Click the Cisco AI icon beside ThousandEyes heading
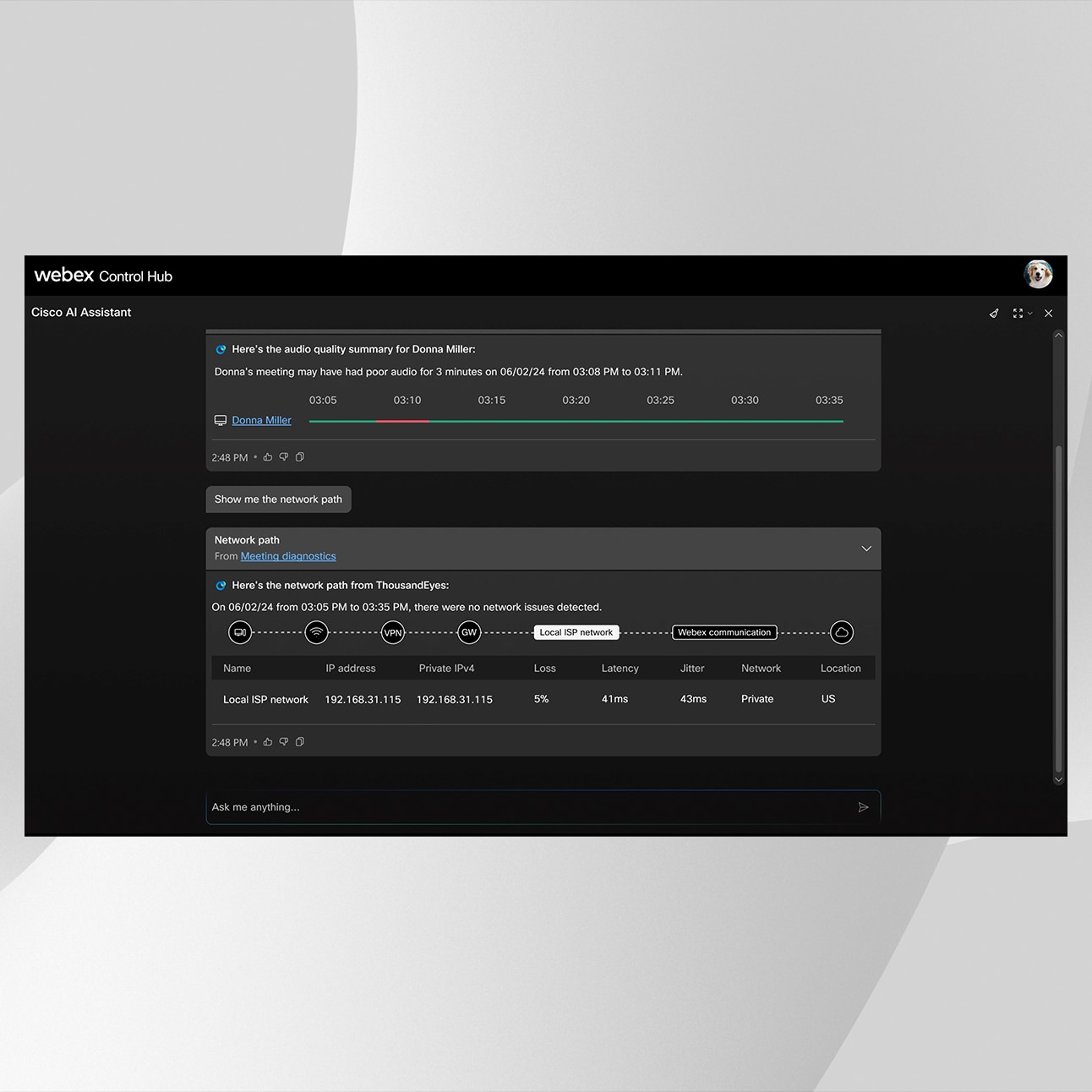Viewport: 1092px width, 1092px height. pyautogui.click(x=221, y=585)
